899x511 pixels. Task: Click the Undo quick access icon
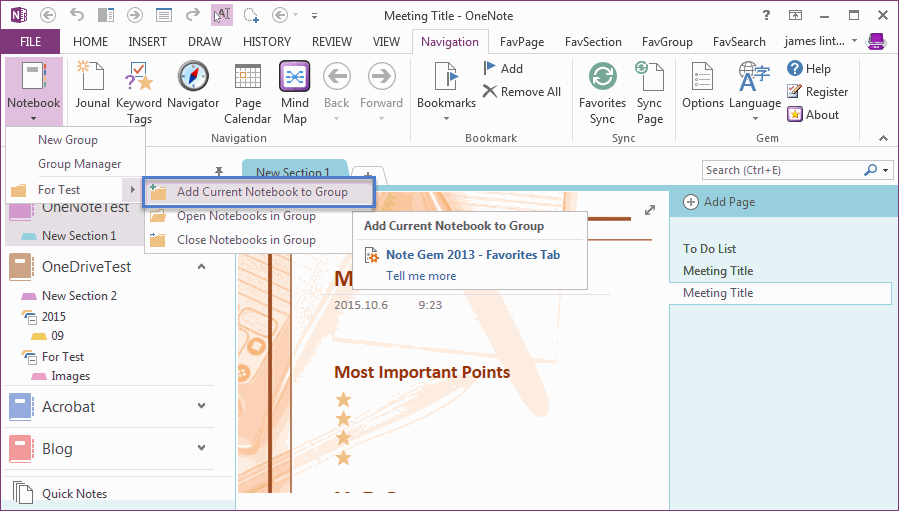click(x=77, y=15)
